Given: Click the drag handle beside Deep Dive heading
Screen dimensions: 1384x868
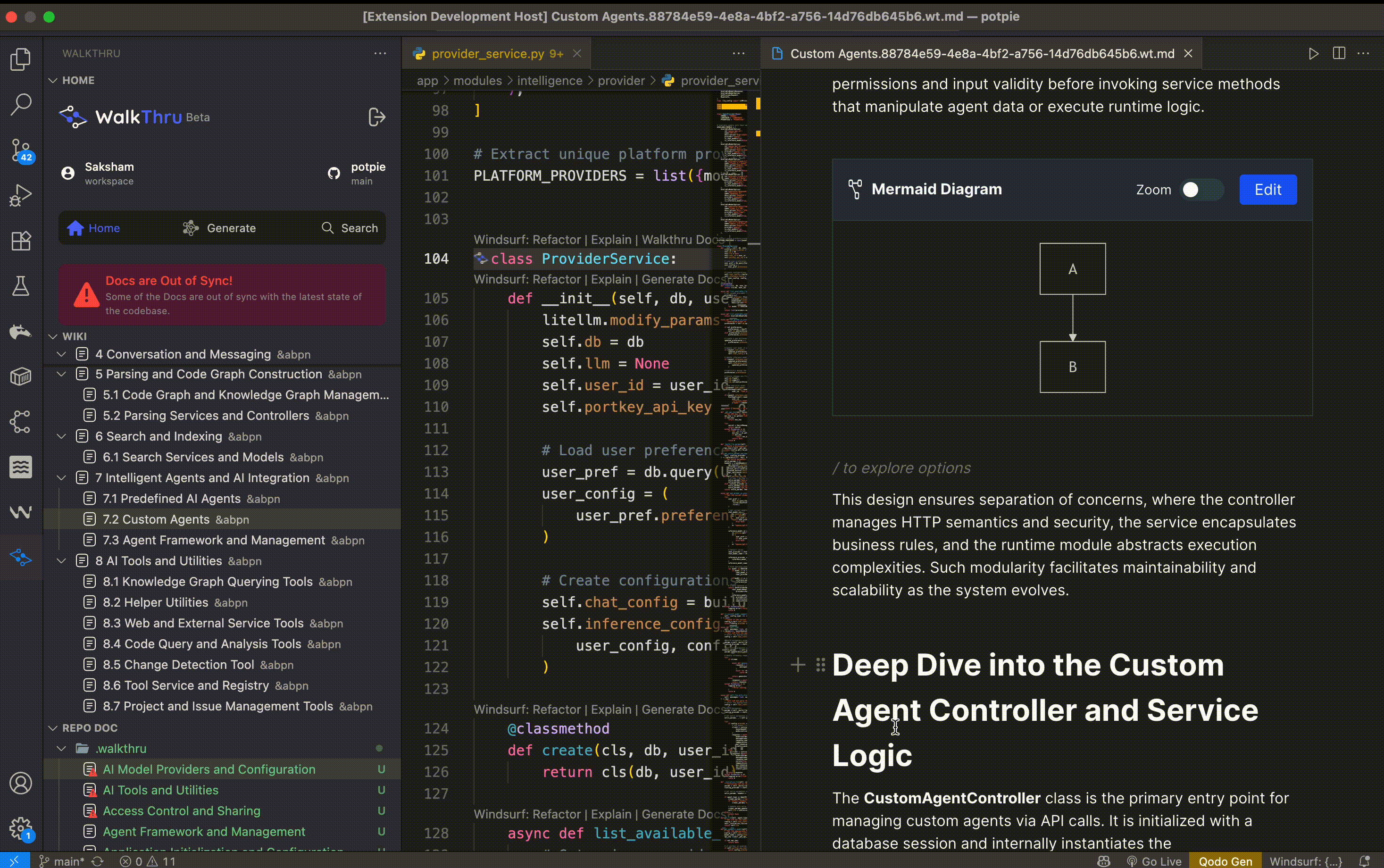Looking at the screenshot, I should click(820, 665).
